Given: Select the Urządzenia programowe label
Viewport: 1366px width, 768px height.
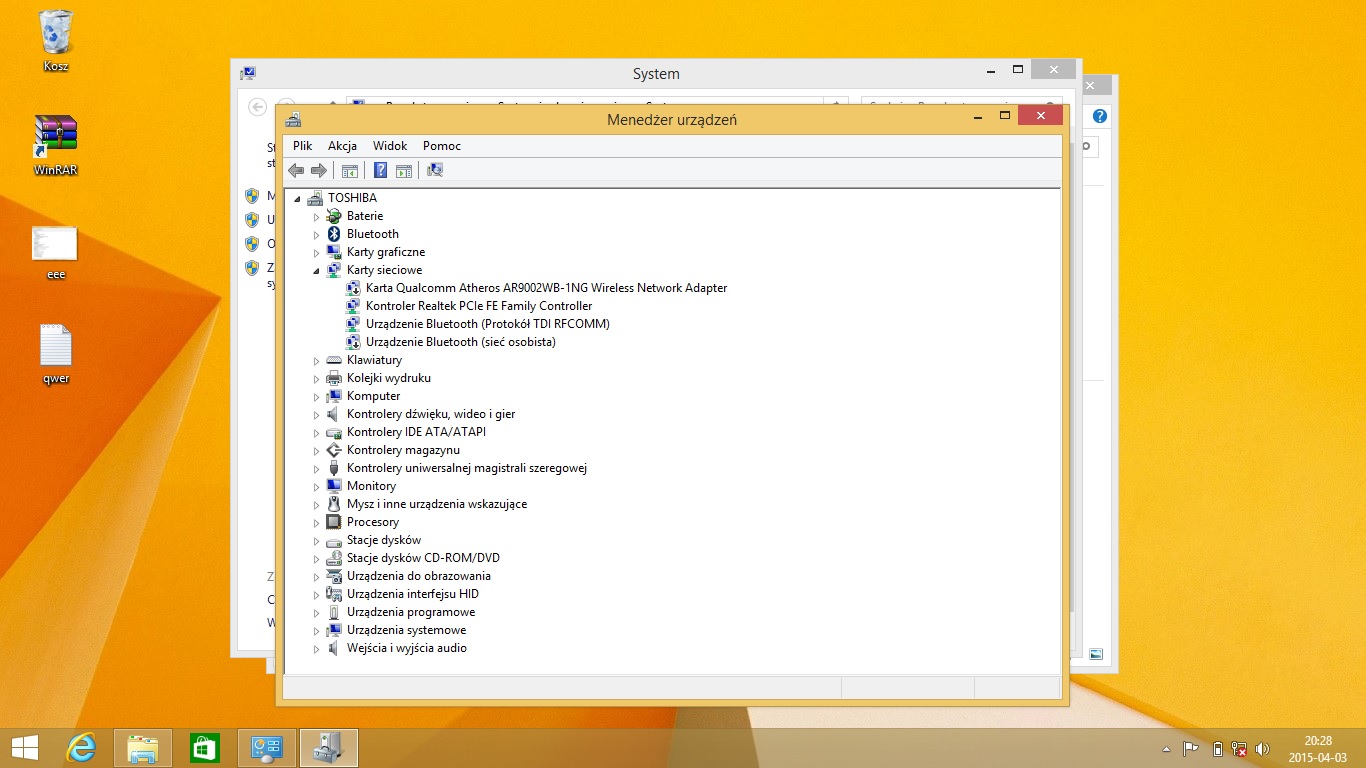Looking at the screenshot, I should 411,612.
